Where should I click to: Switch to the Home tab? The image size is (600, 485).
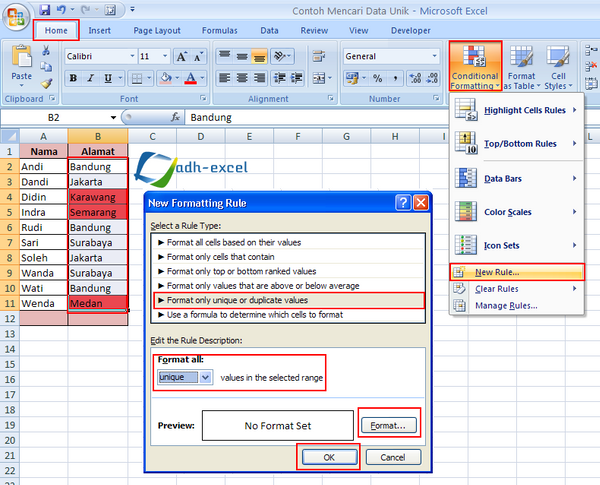pos(56,31)
